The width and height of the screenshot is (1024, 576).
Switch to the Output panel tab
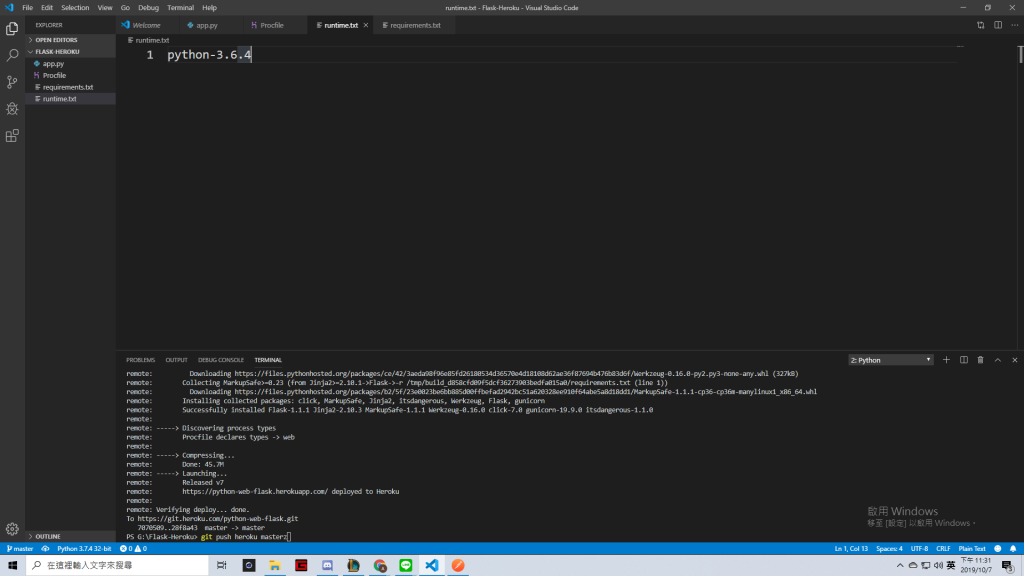click(x=176, y=360)
